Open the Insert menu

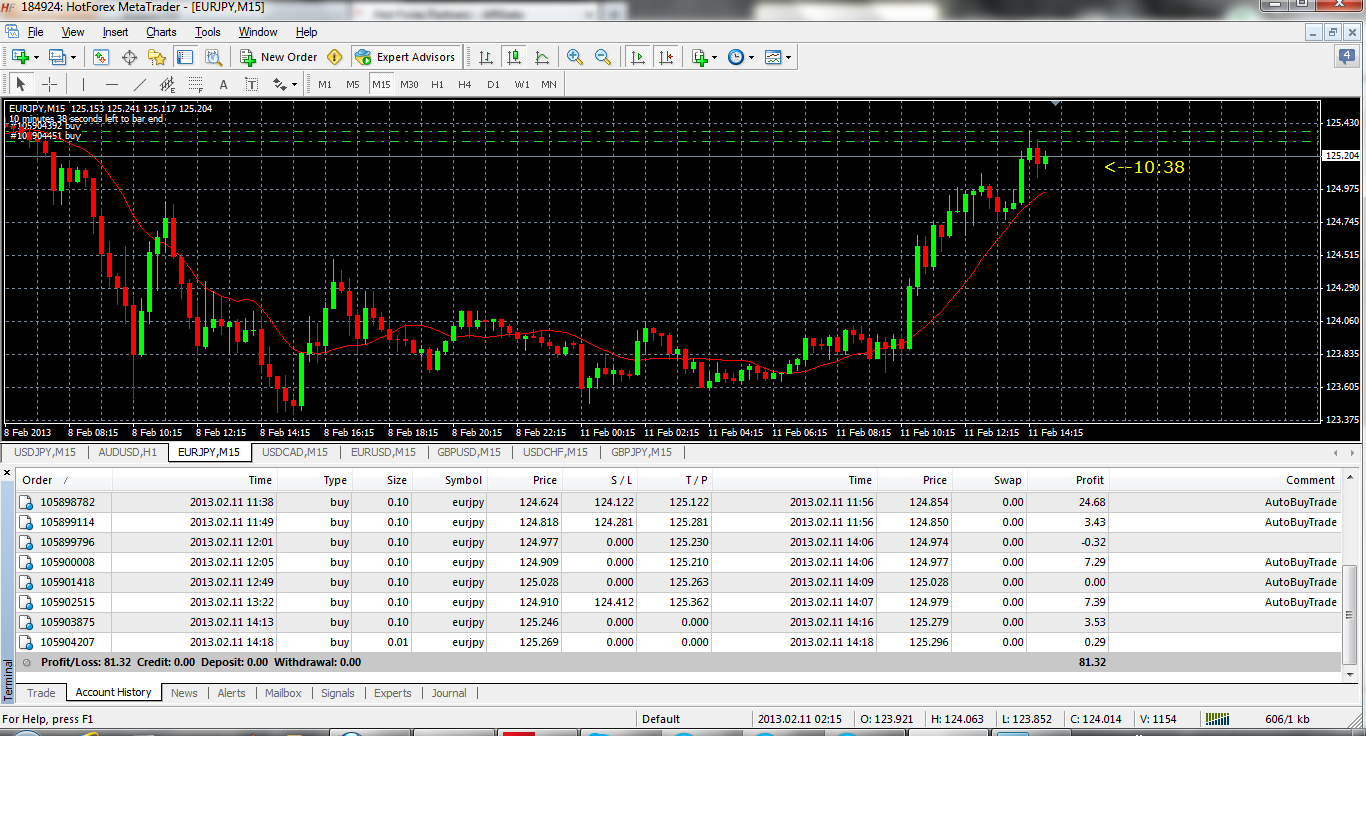pos(115,32)
